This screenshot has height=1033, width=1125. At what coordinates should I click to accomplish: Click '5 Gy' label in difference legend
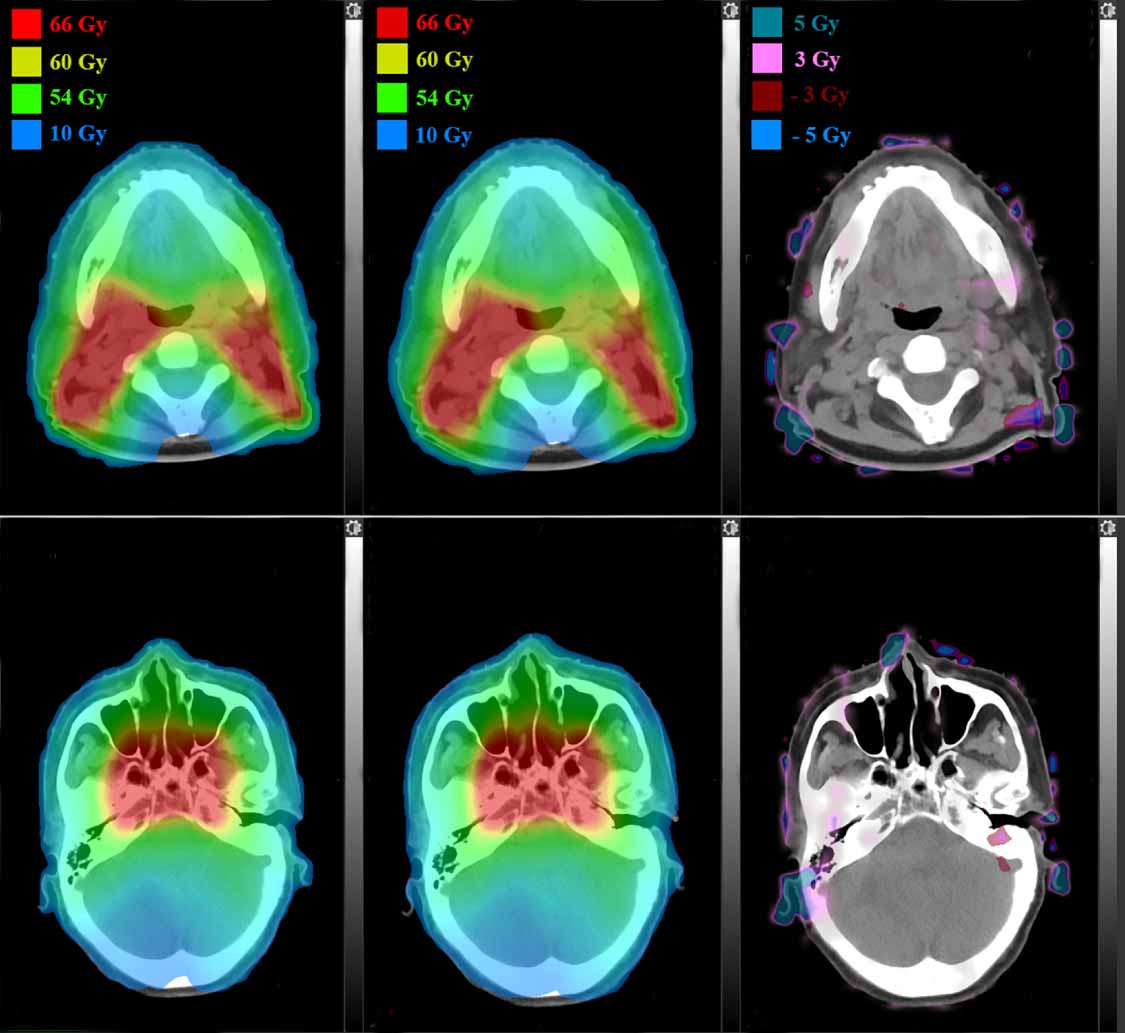click(816, 24)
